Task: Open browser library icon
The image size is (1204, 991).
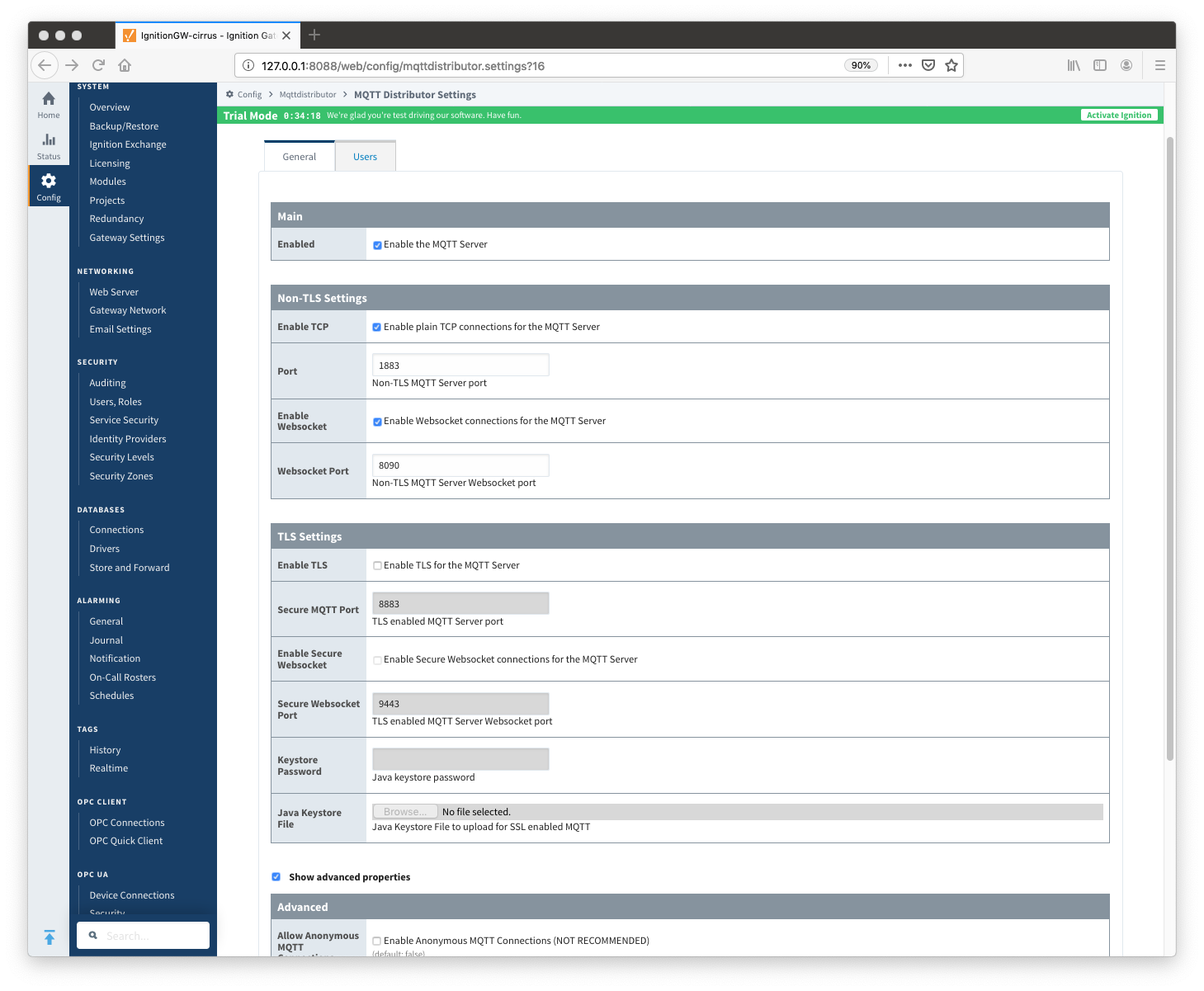Action: (1074, 65)
